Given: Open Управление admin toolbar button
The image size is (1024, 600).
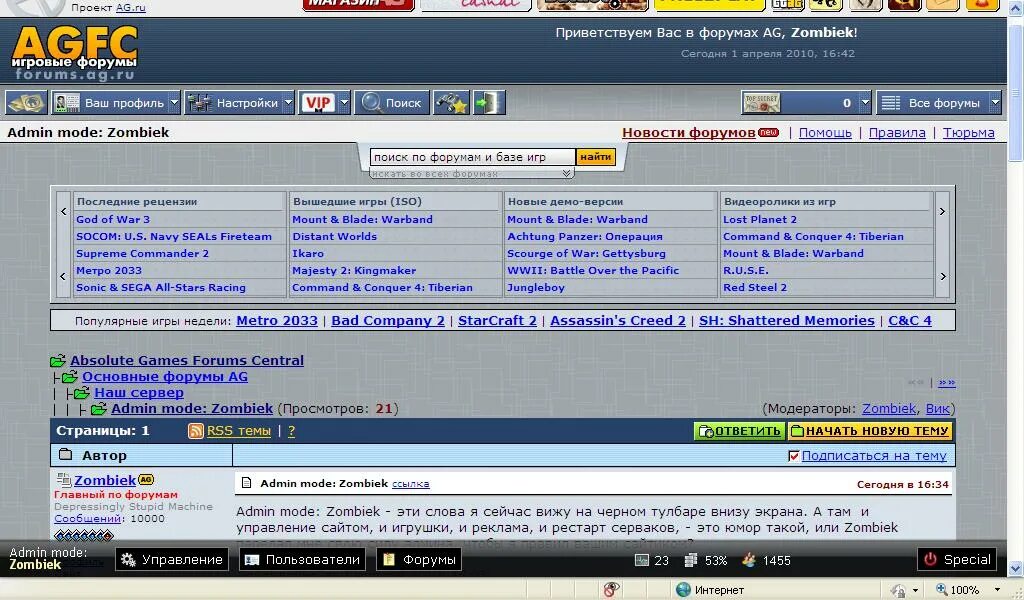Looking at the screenshot, I should click(x=172, y=560).
